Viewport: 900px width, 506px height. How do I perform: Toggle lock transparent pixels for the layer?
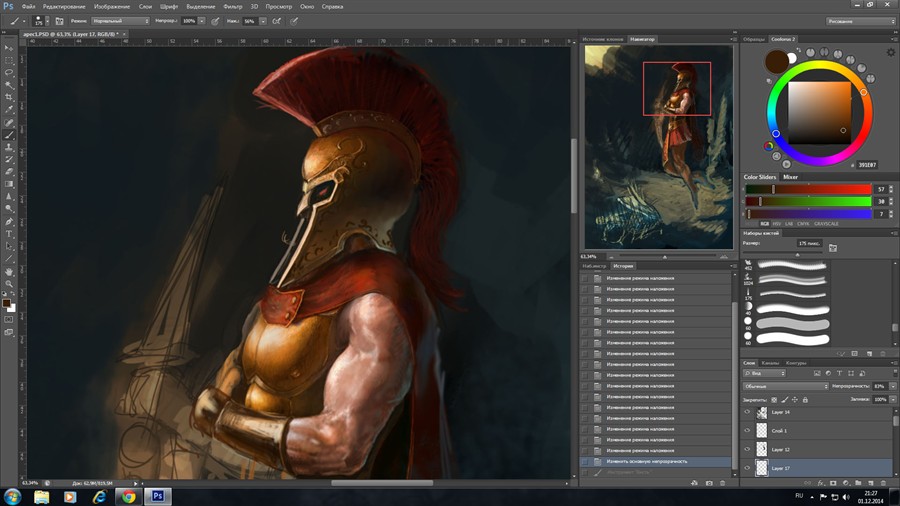point(774,399)
